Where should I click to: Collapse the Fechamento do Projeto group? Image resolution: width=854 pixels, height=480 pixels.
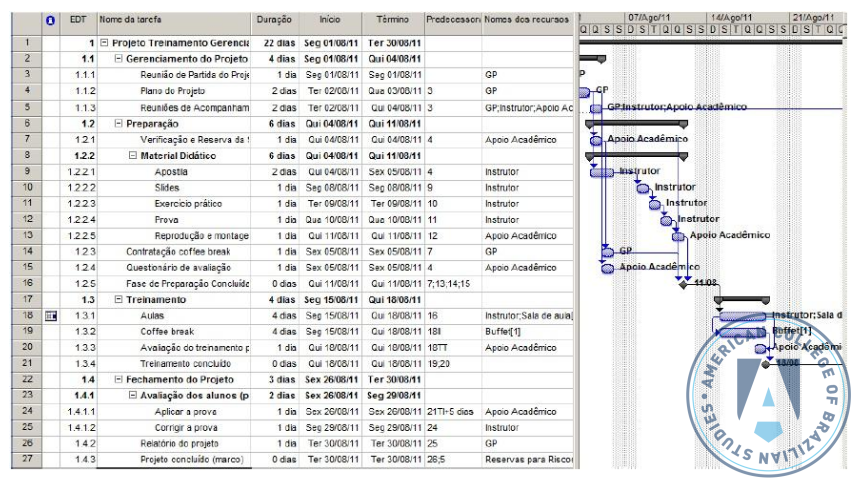pos(118,379)
